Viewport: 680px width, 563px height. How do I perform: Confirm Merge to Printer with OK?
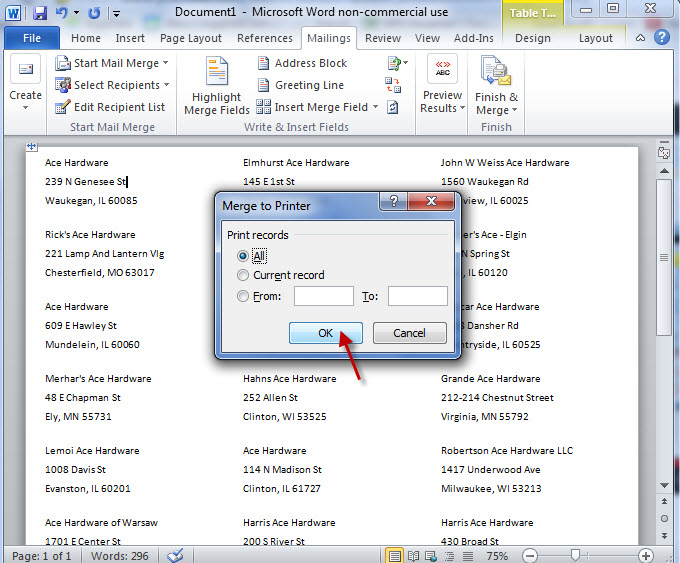326,333
